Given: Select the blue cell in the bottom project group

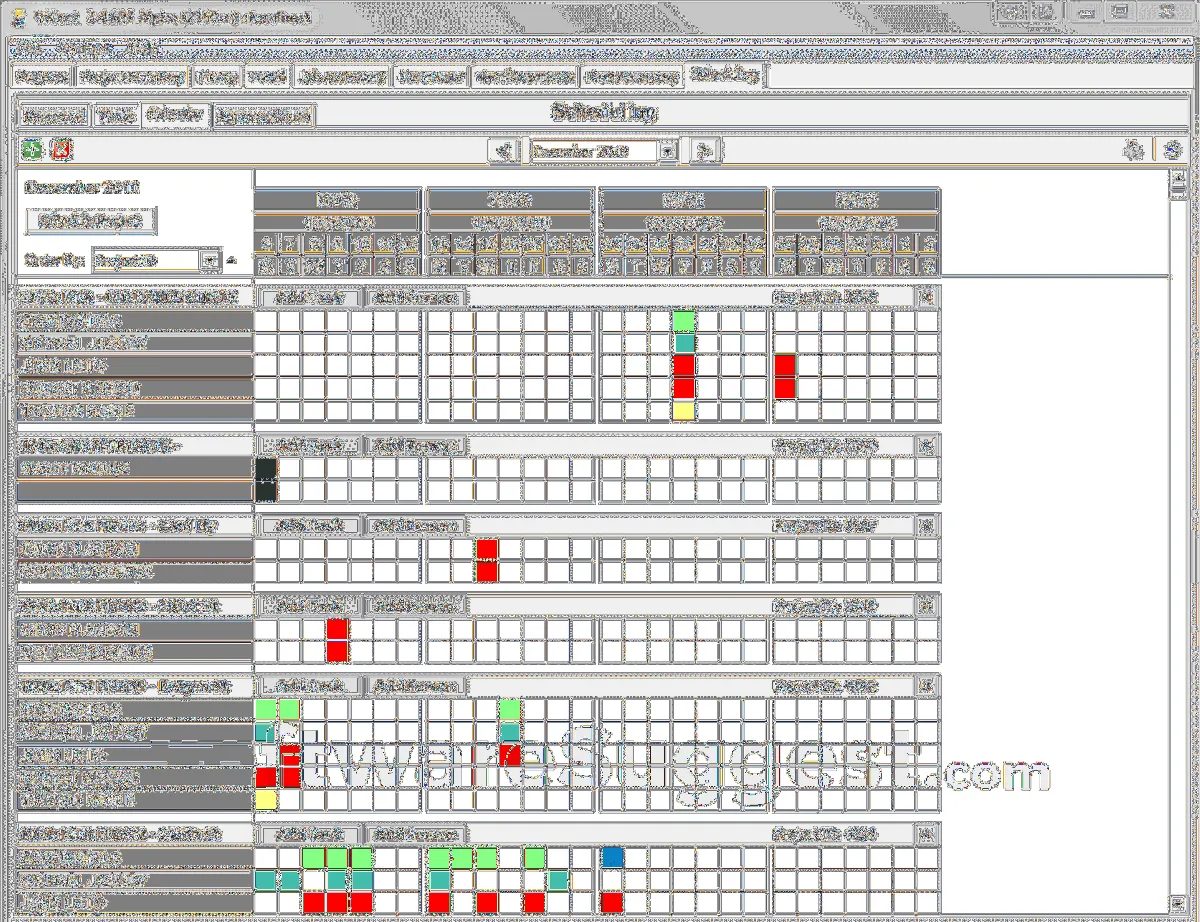Looking at the screenshot, I should pos(612,858).
